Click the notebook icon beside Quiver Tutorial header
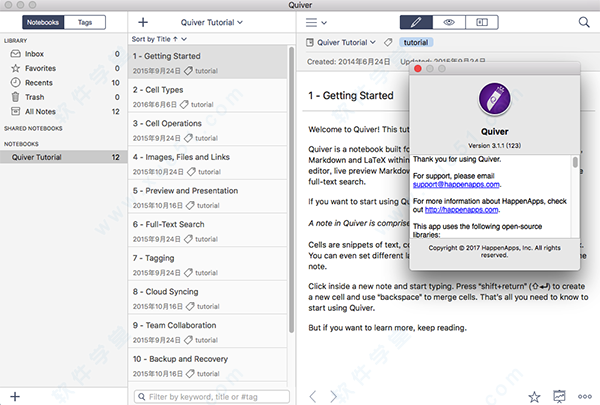This screenshot has width=600, height=405. [x=310, y=42]
